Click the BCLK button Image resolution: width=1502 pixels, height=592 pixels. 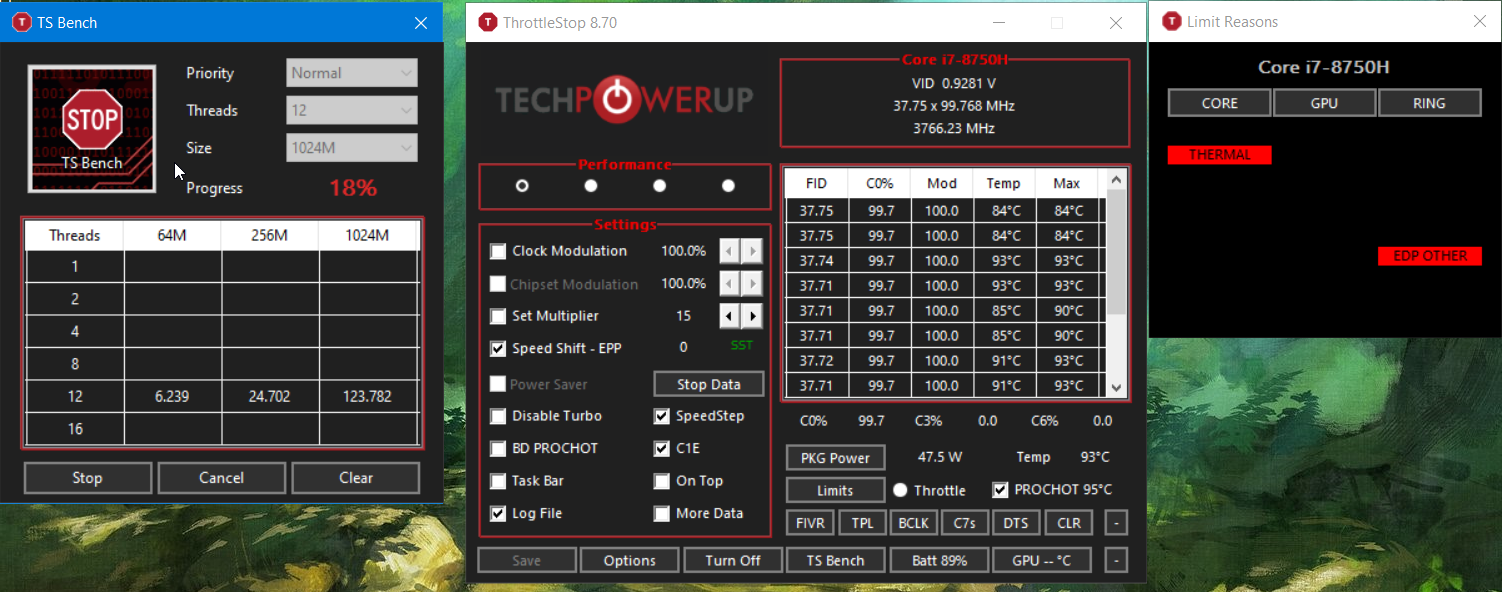[x=913, y=523]
